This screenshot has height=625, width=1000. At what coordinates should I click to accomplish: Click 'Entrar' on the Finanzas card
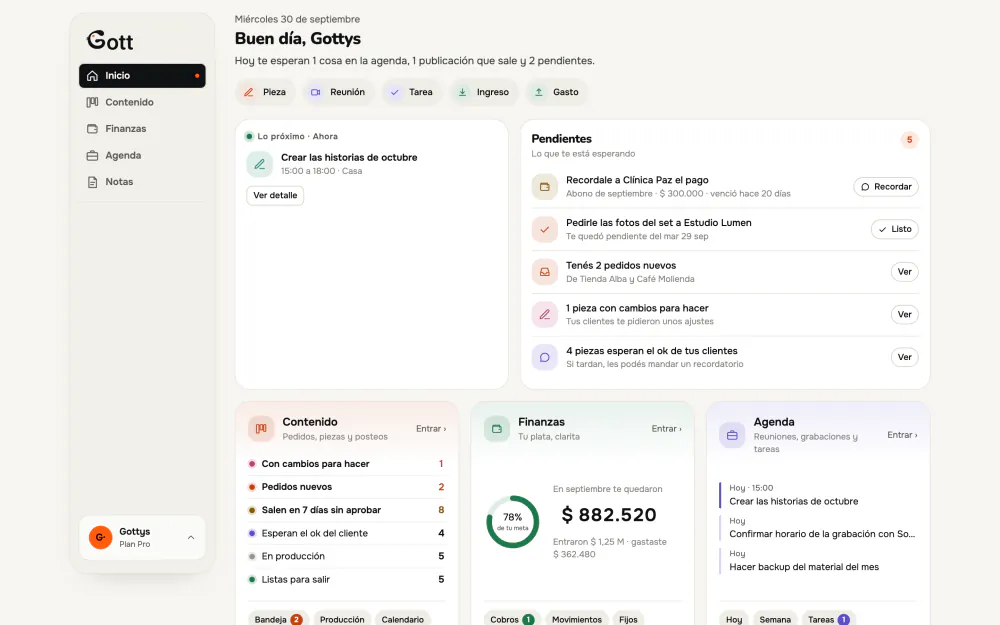tap(666, 429)
